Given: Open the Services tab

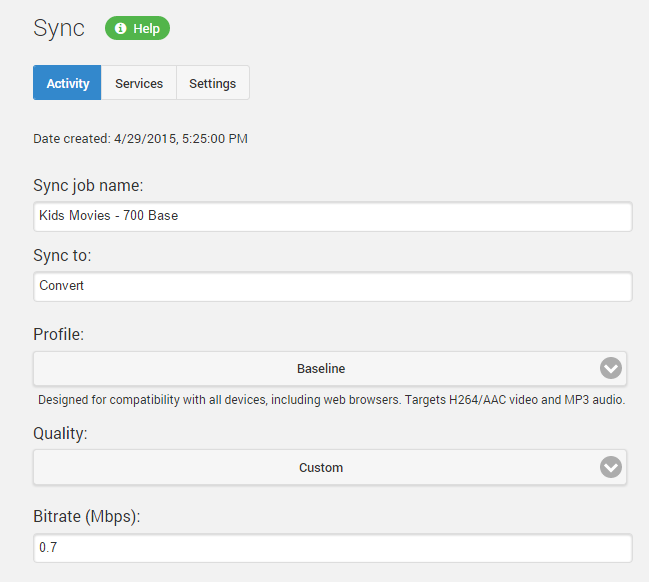Looking at the screenshot, I should [x=139, y=83].
